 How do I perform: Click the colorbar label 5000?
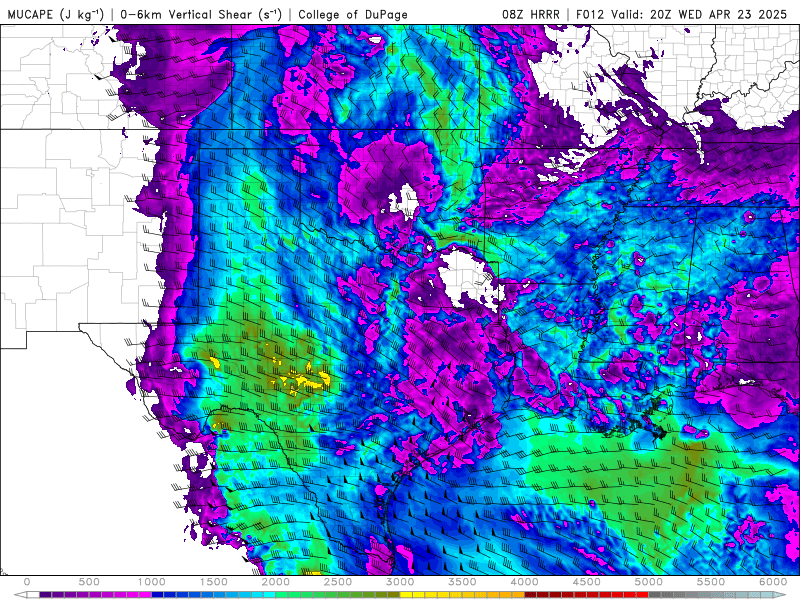pyautogui.click(x=649, y=582)
